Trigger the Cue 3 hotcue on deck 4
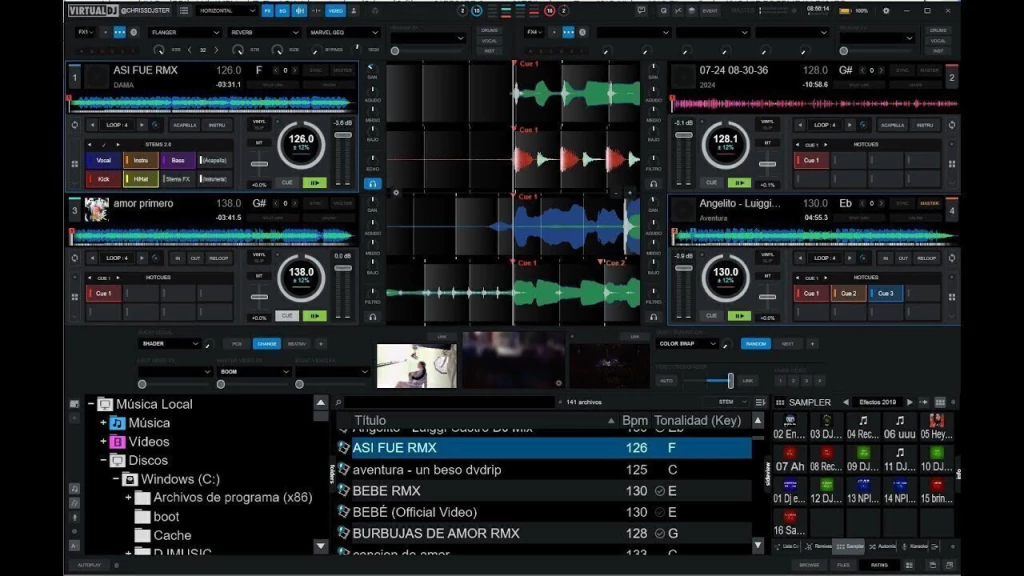 coord(885,294)
